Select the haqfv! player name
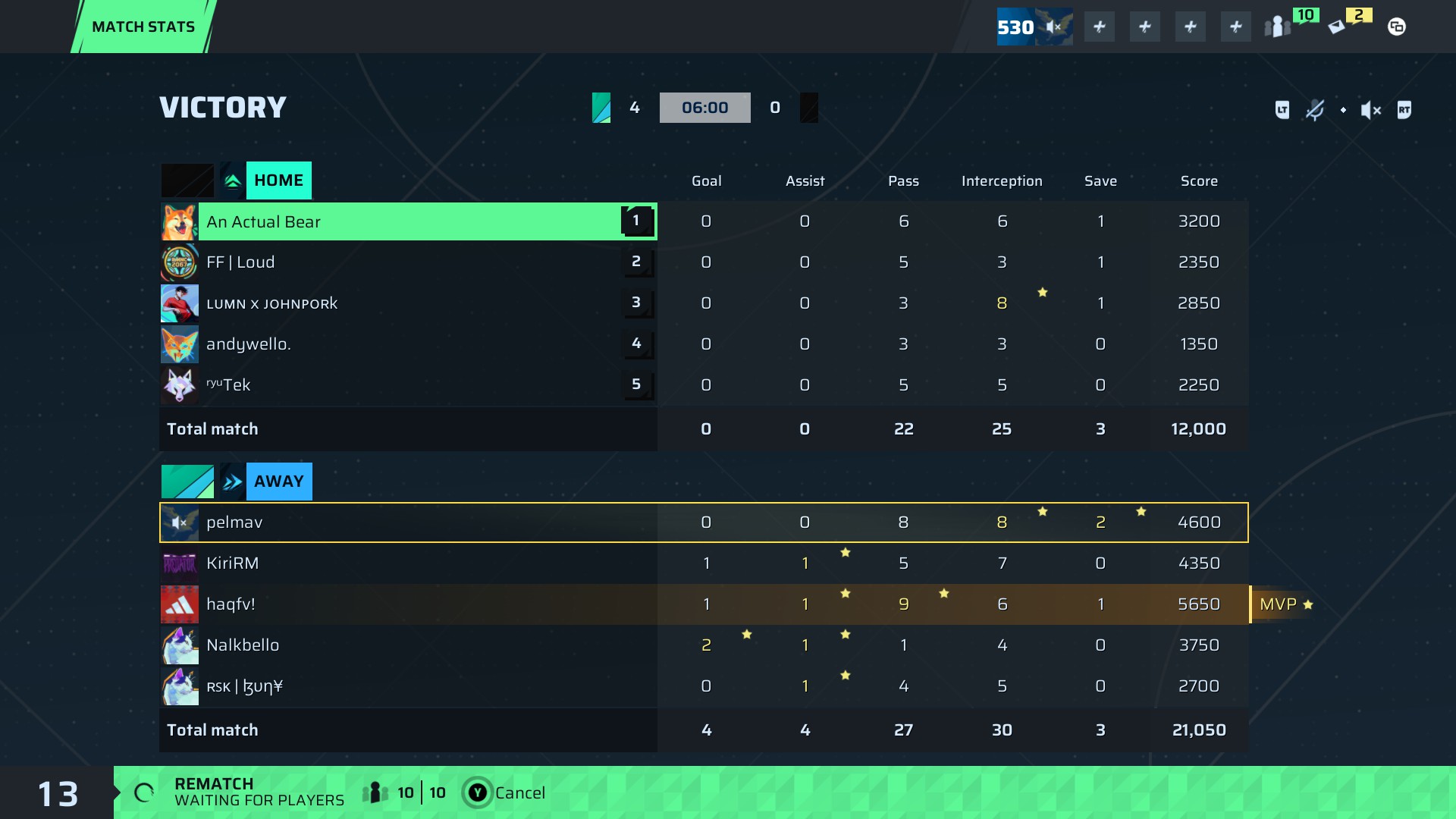 coord(231,604)
